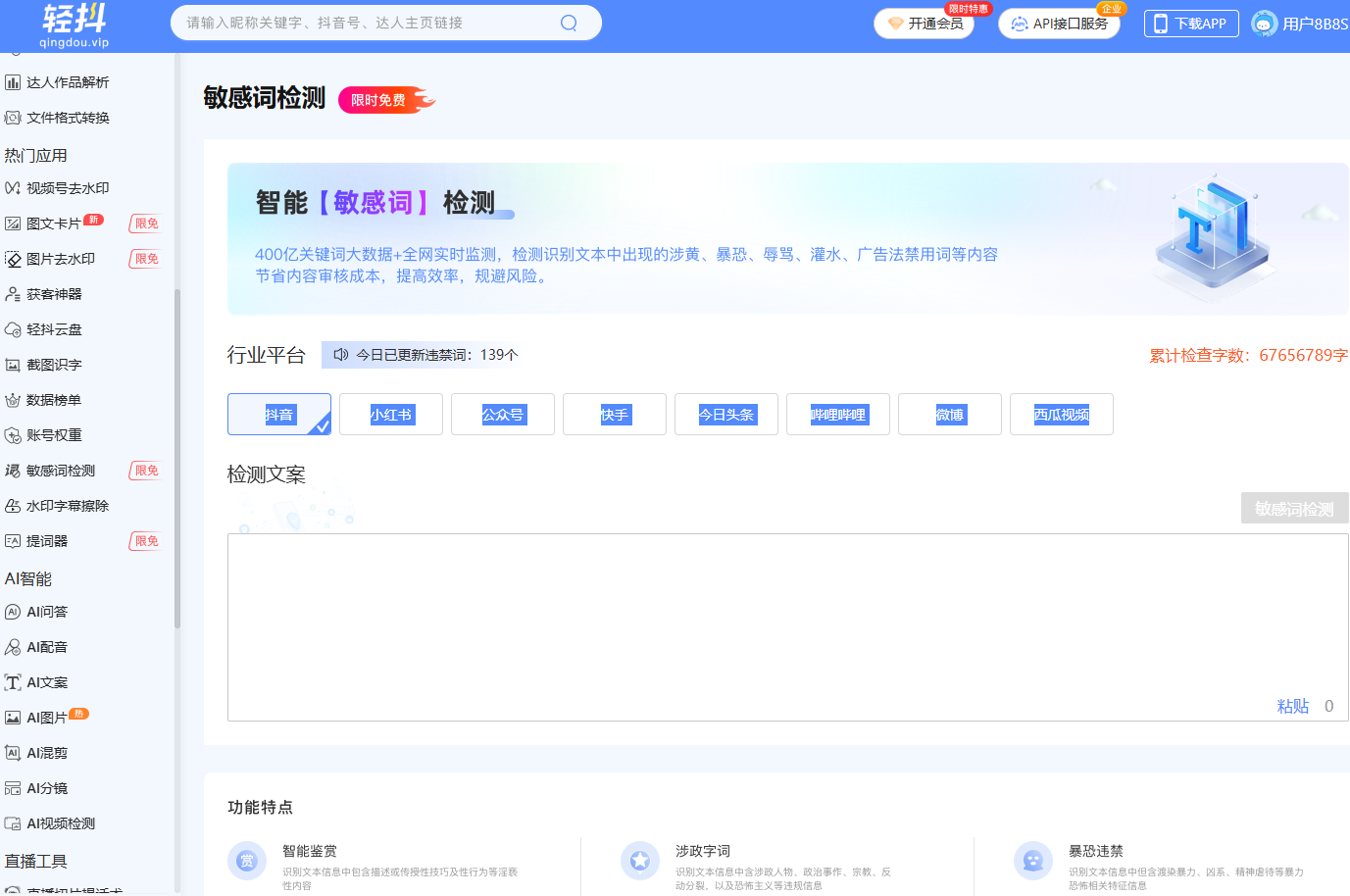Click the sidebar vertical scrollbar
1350x896 pixels.
pos(176,458)
